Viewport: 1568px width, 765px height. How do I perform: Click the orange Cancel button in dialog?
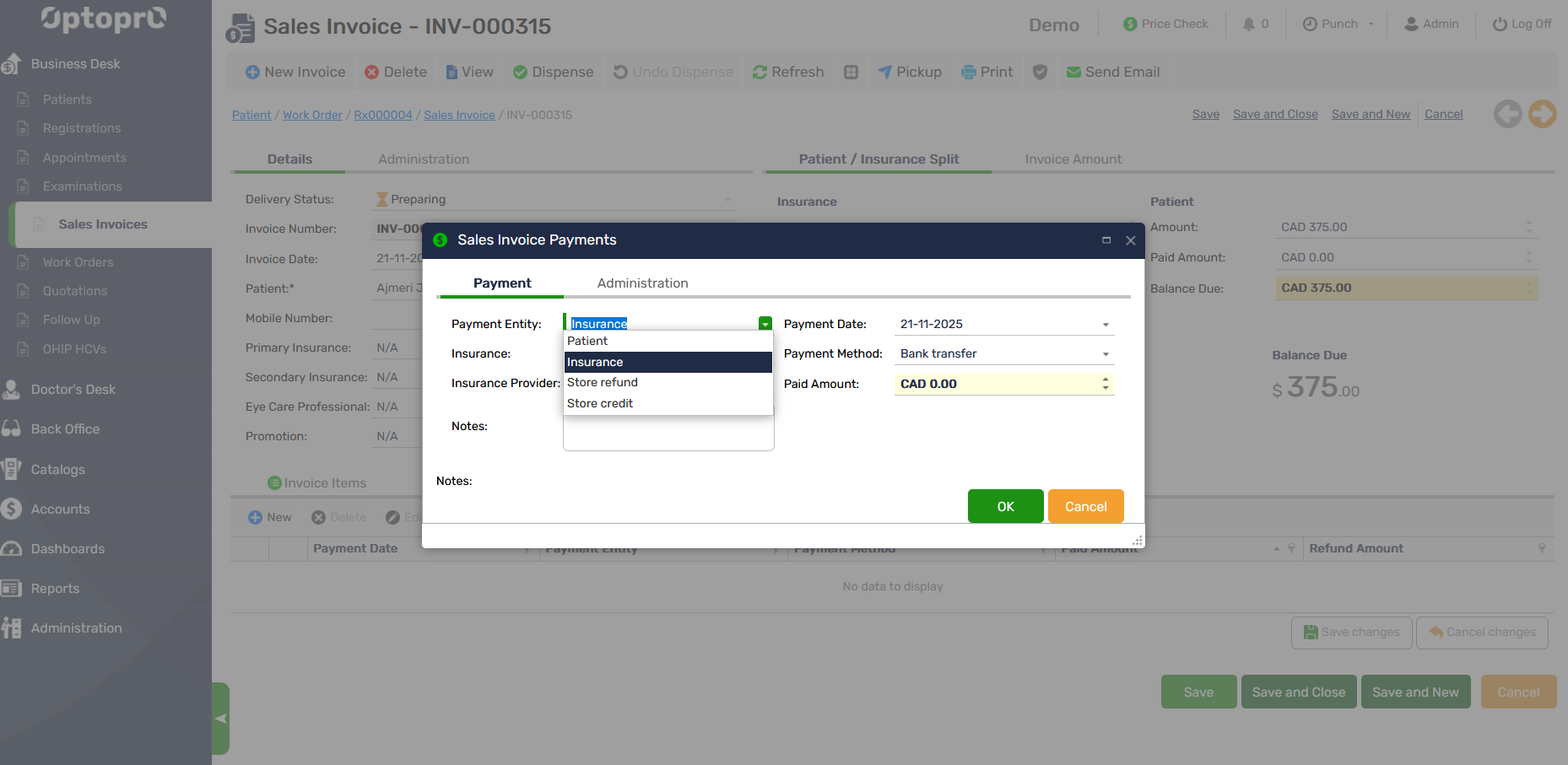click(x=1085, y=507)
